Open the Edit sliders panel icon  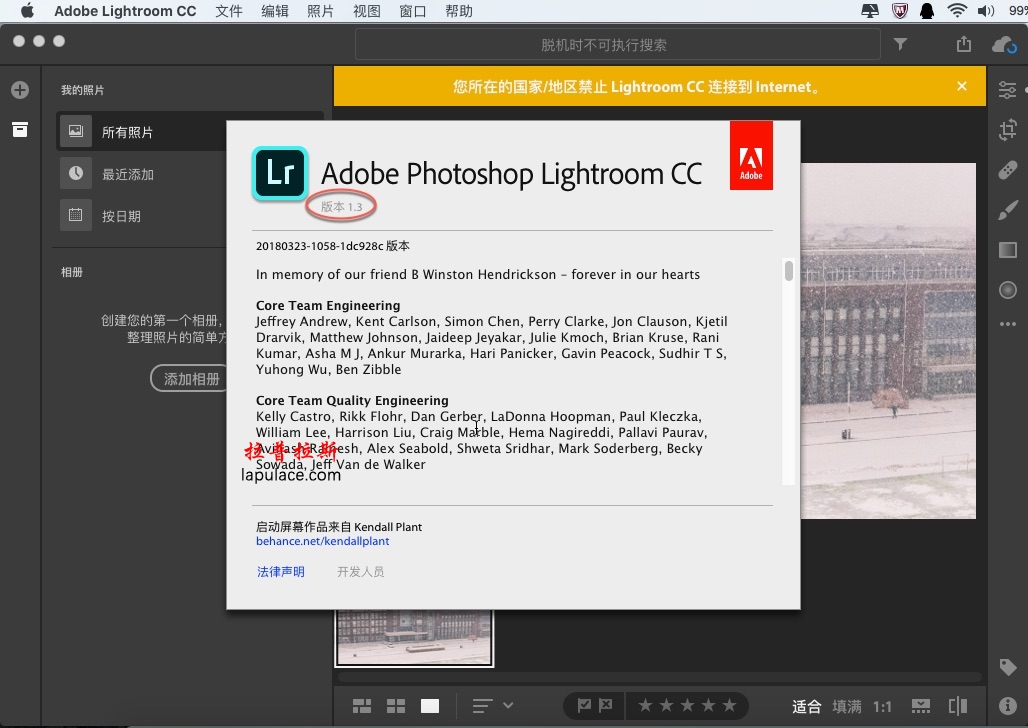(1008, 90)
